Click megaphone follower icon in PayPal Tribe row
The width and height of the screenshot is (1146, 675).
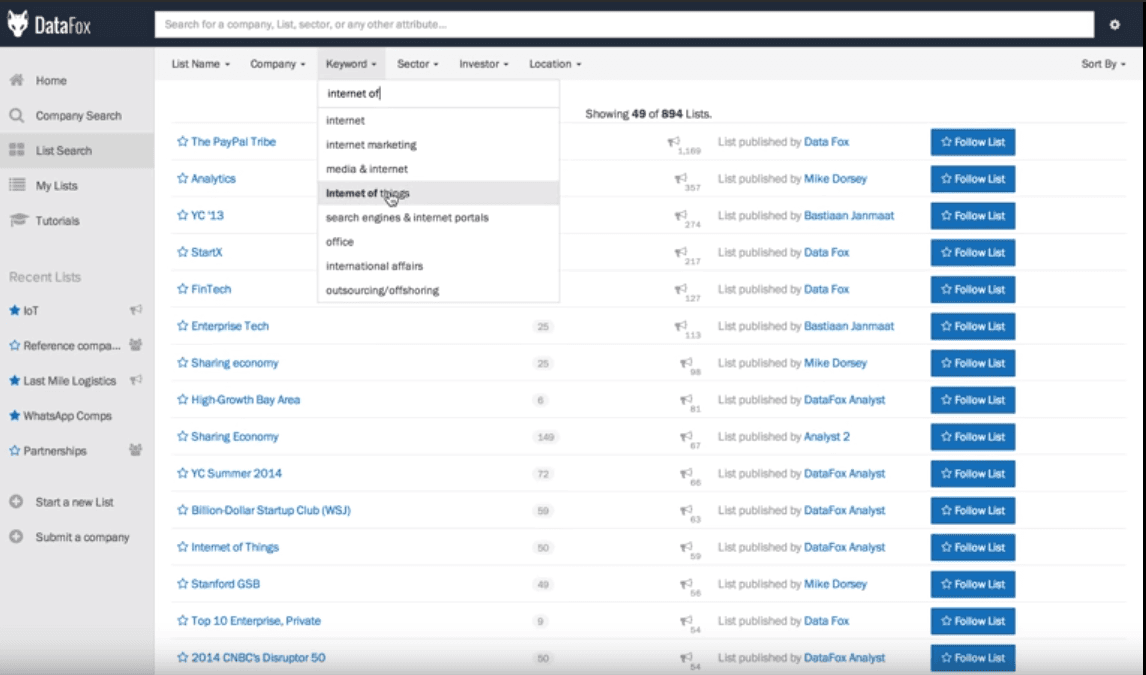pos(674,142)
